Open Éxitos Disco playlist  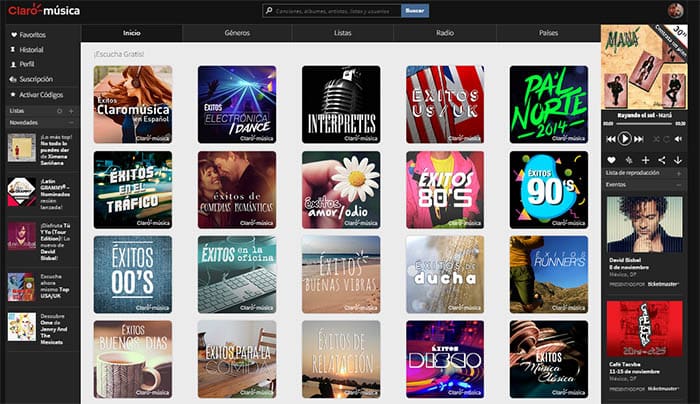tap(445, 359)
